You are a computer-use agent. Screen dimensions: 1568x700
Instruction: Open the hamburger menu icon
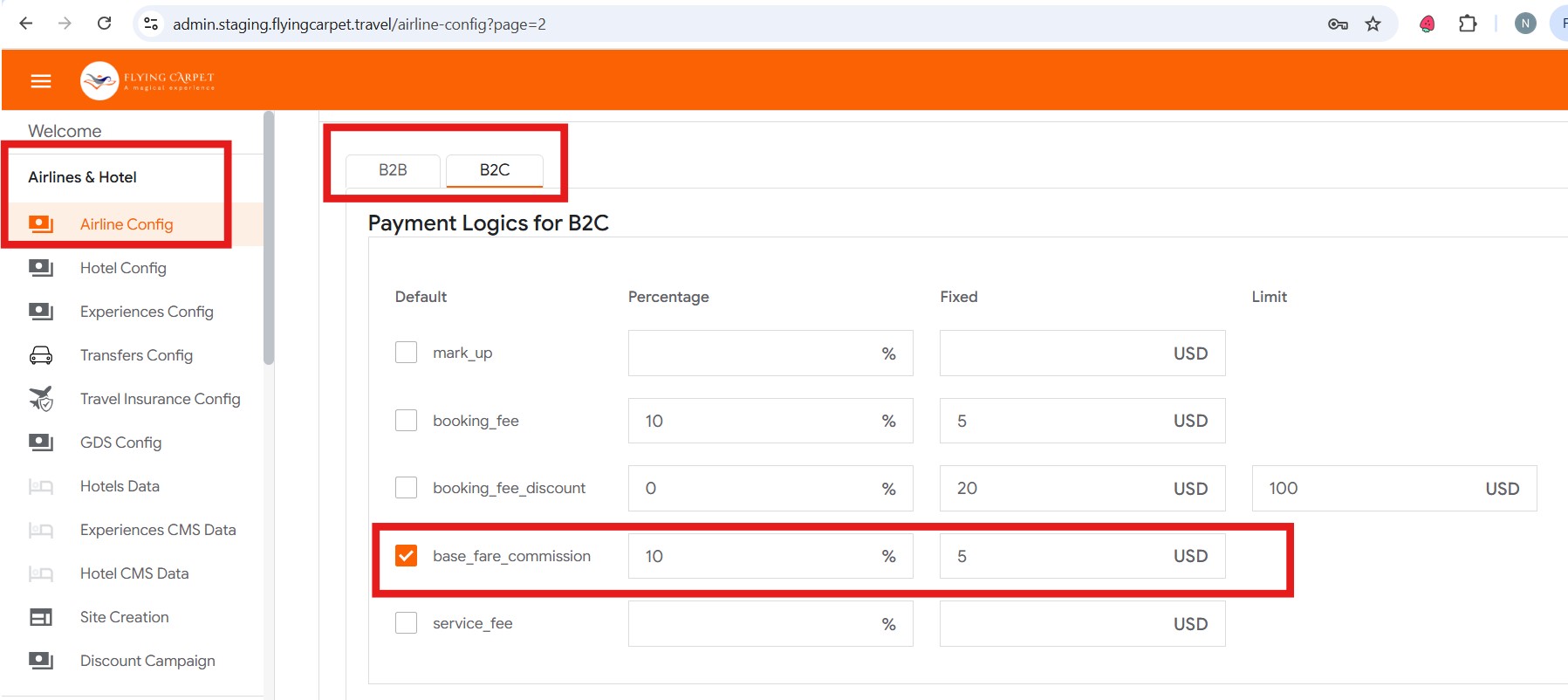pyautogui.click(x=41, y=81)
